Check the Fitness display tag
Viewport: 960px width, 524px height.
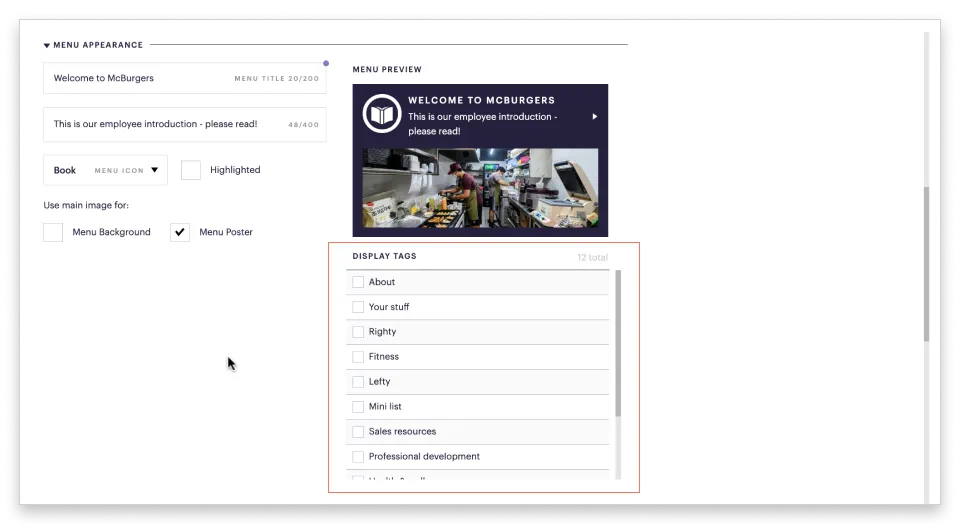358,357
